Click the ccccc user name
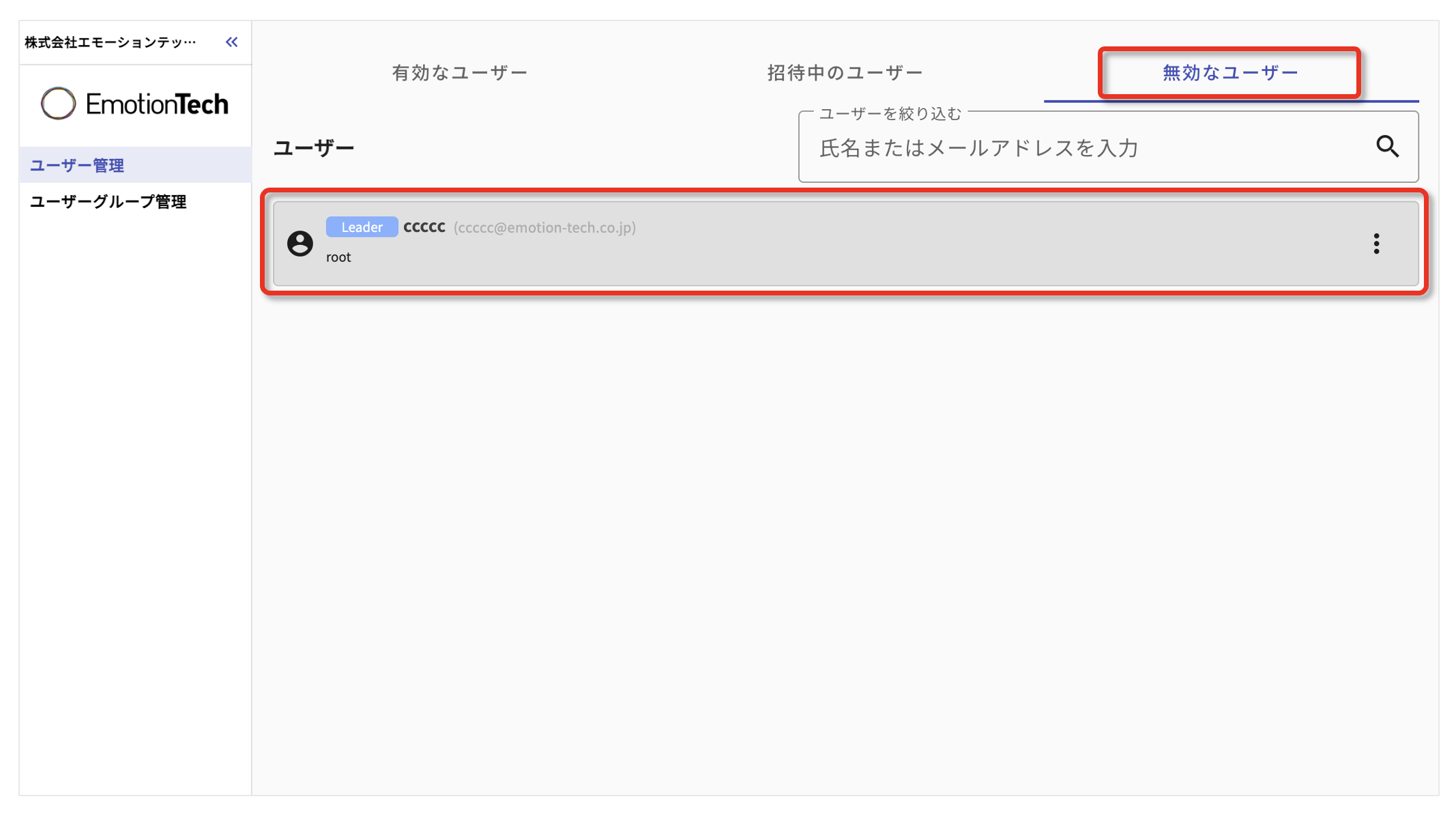 (x=424, y=227)
